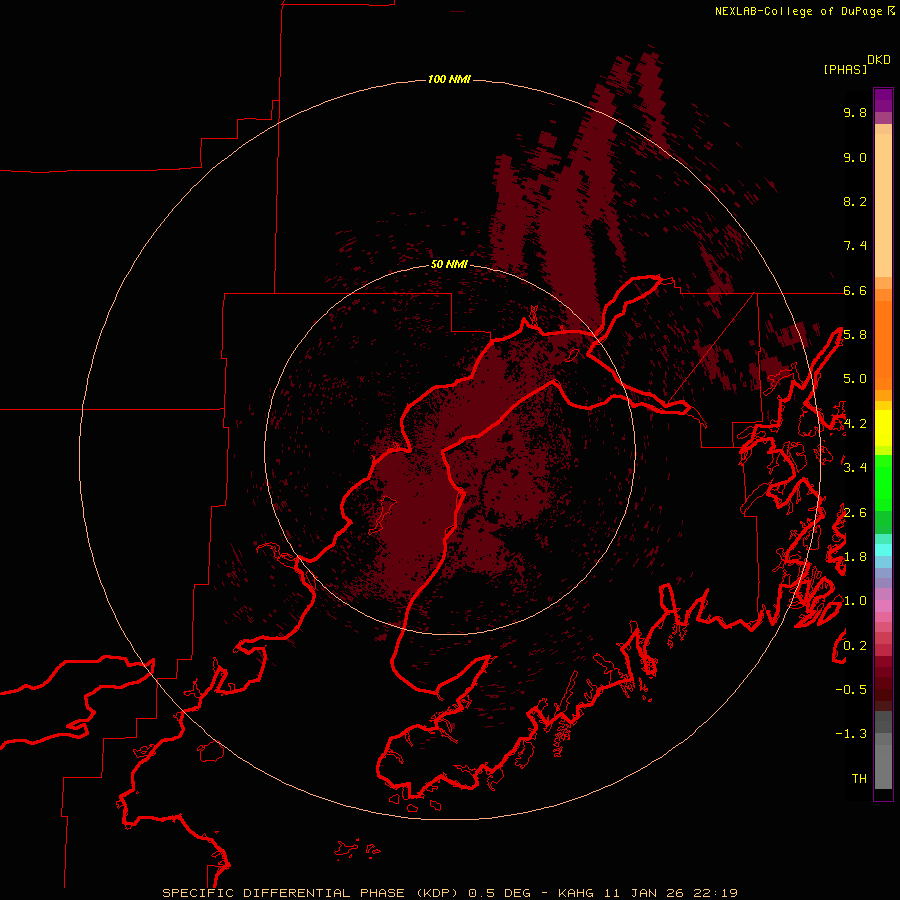This screenshot has width=900, height=900.
Task: Click the 50 NMI range ring label
Action: [449, 264]
